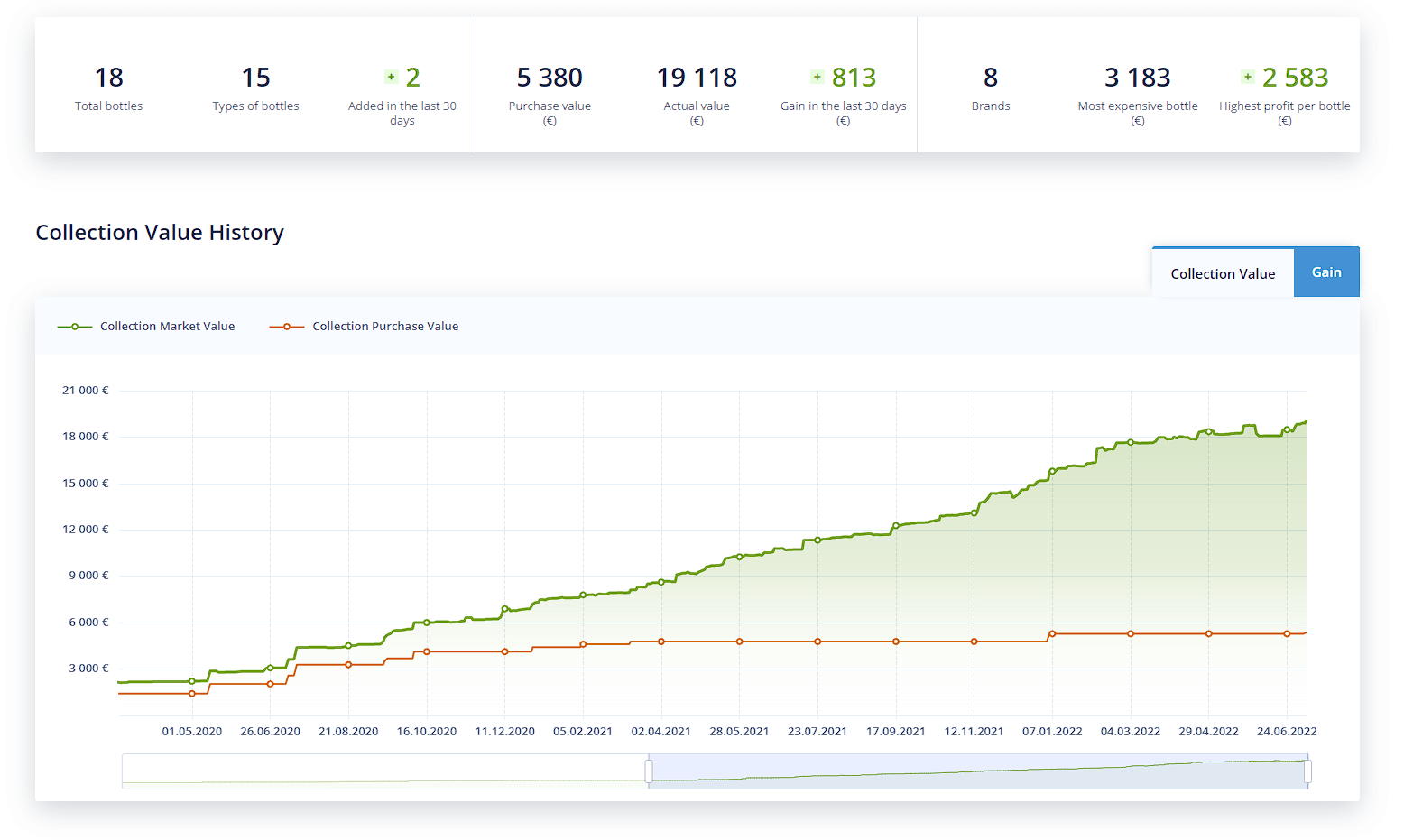This screenshot has width=1404, height=840.
Task: Click market value marker at 17.09.2021
Action: tap(896, 525)
